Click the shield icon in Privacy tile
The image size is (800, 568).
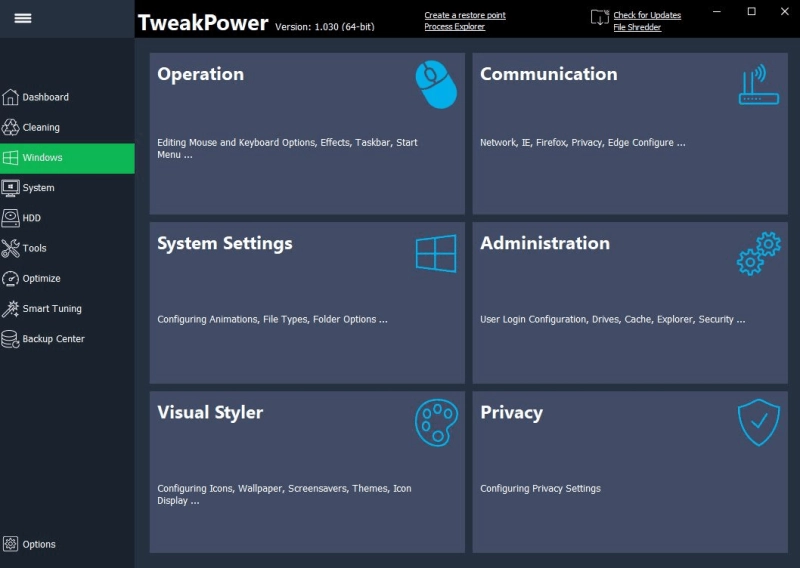[759, 423]
